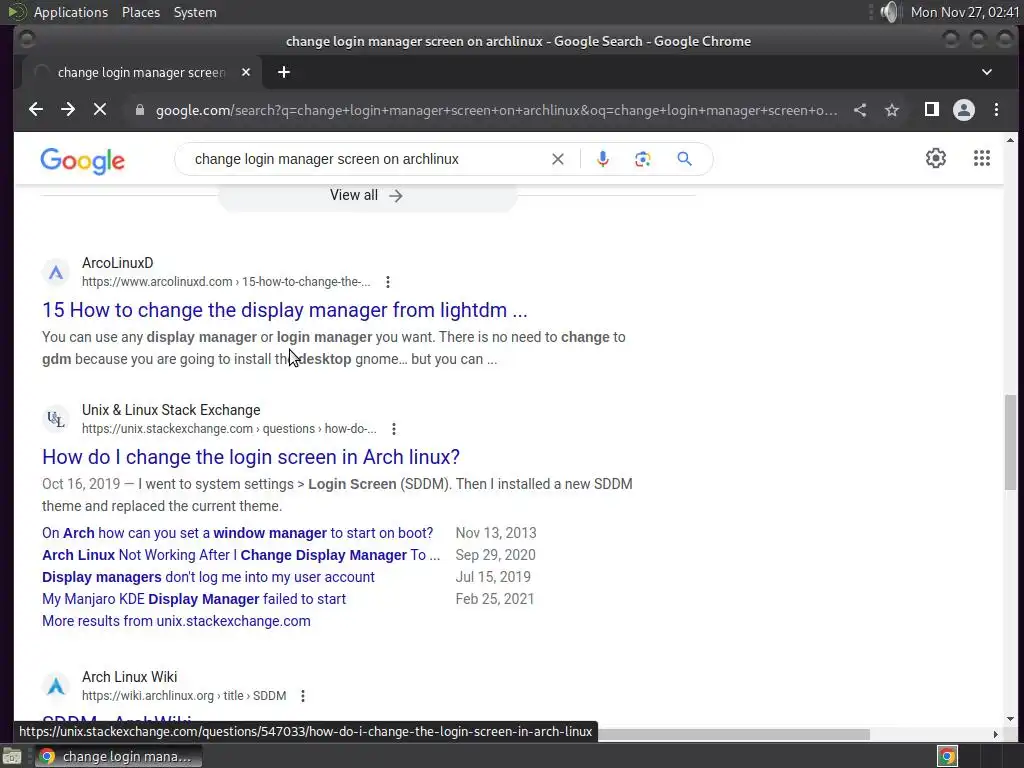The image size is (1024, 768).
Task: Click the clock showing Mon Nov 27
Action: pos(965,12)
